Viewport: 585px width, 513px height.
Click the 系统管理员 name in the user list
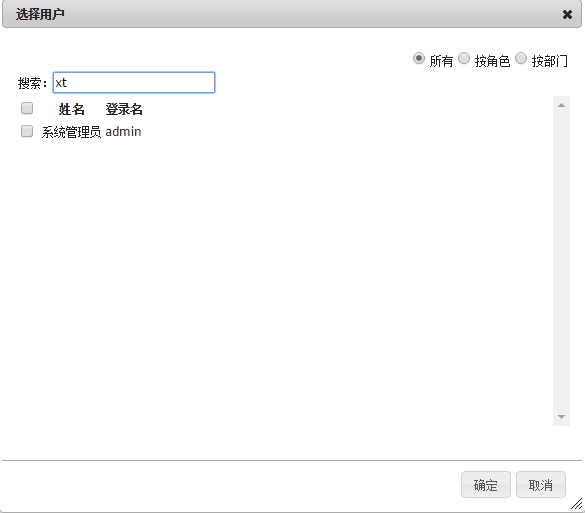pos(71,132)
